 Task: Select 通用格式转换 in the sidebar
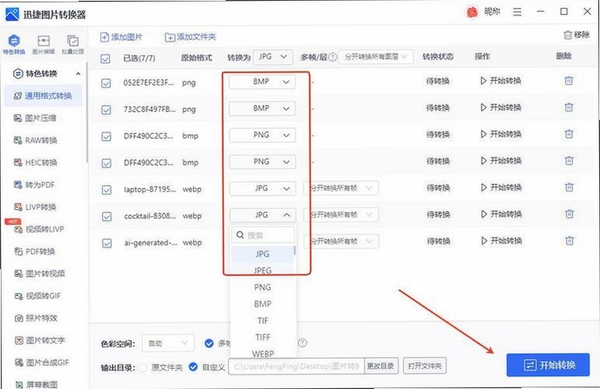[43, 96]
